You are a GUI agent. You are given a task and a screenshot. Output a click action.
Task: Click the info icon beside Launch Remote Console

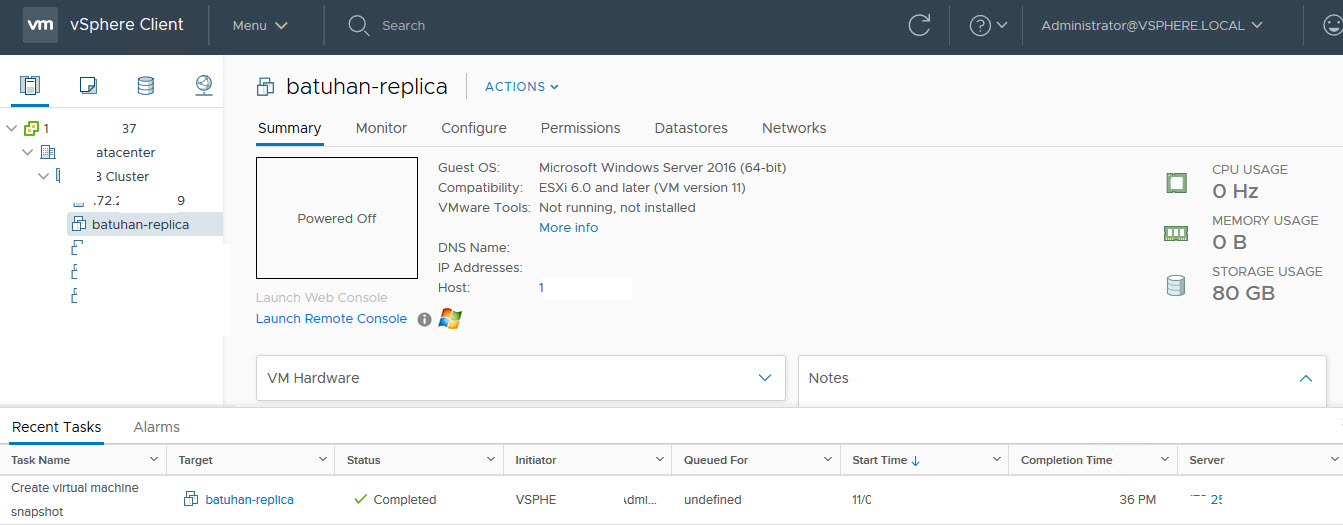[424, 319]
